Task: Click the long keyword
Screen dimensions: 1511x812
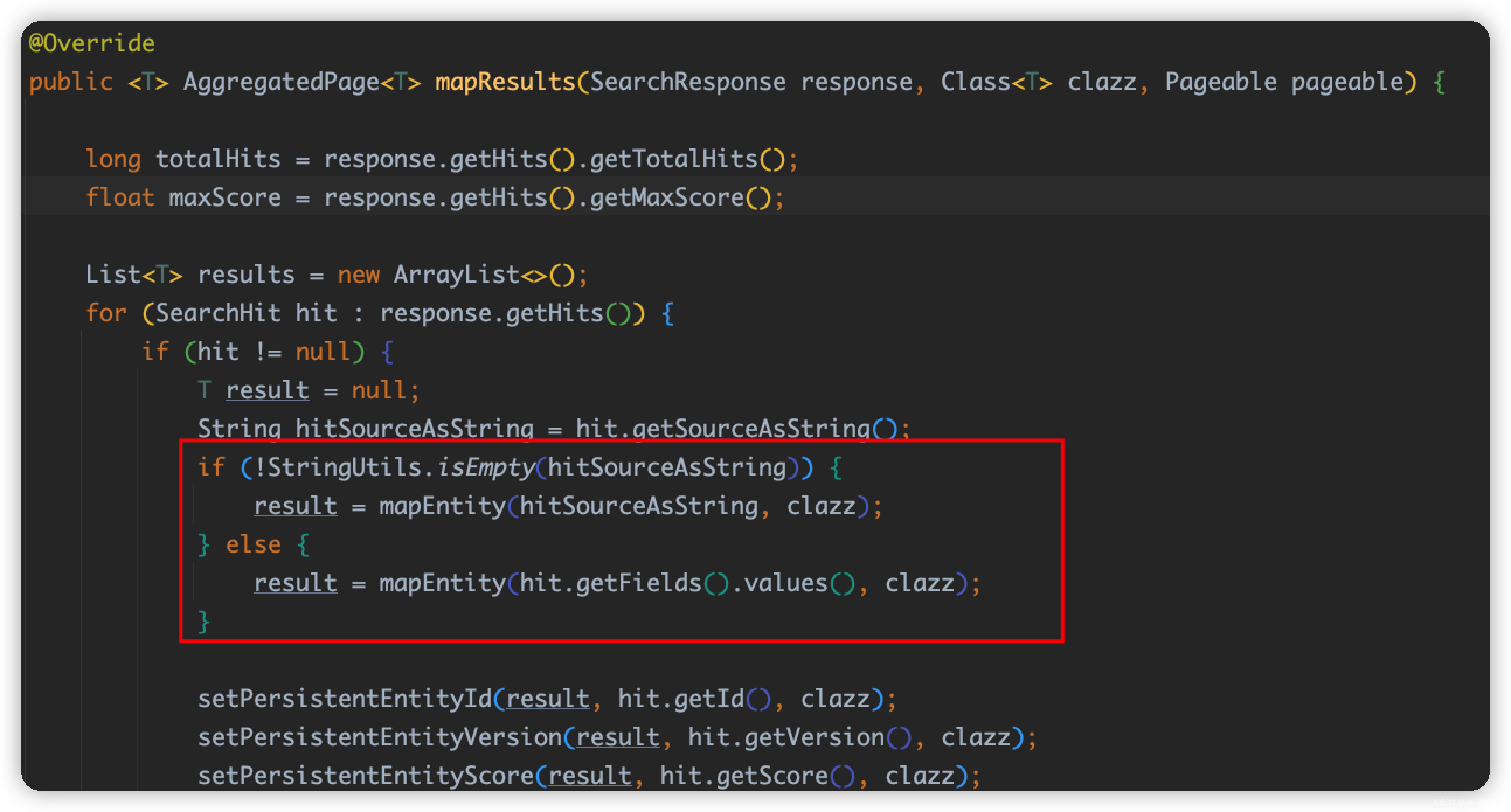Action: tap(113, 159)
